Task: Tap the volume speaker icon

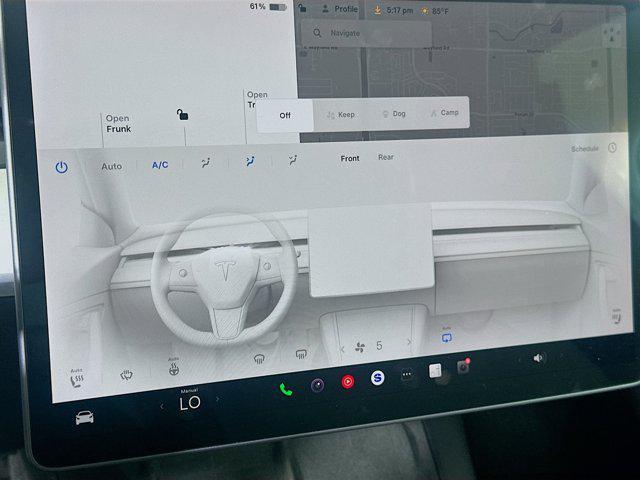Action: [538, 358]
